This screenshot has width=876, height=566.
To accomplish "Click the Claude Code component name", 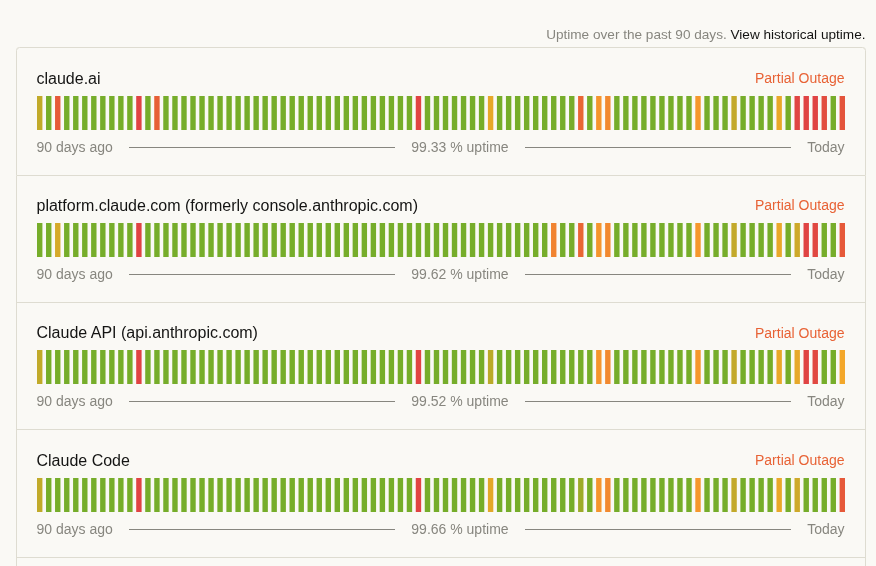I will [83, 460].
